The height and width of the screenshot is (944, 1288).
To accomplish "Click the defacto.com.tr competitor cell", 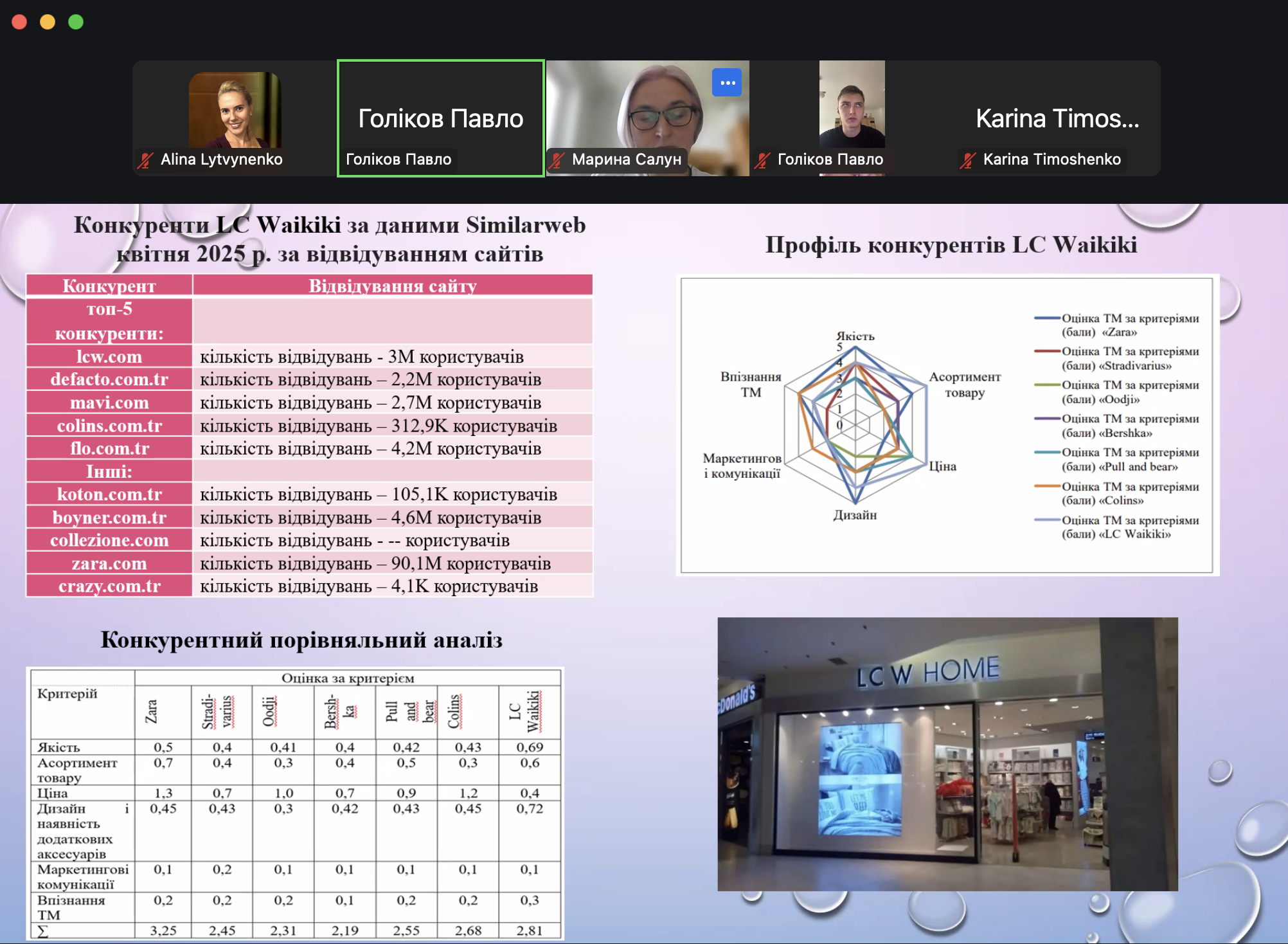I will click(x=109, y=379).
